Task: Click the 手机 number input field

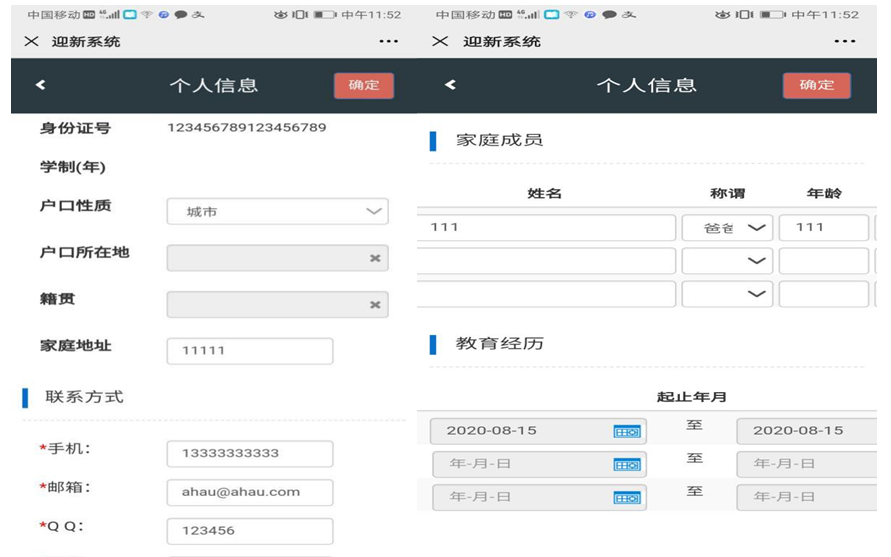Action: pos(249,454)
